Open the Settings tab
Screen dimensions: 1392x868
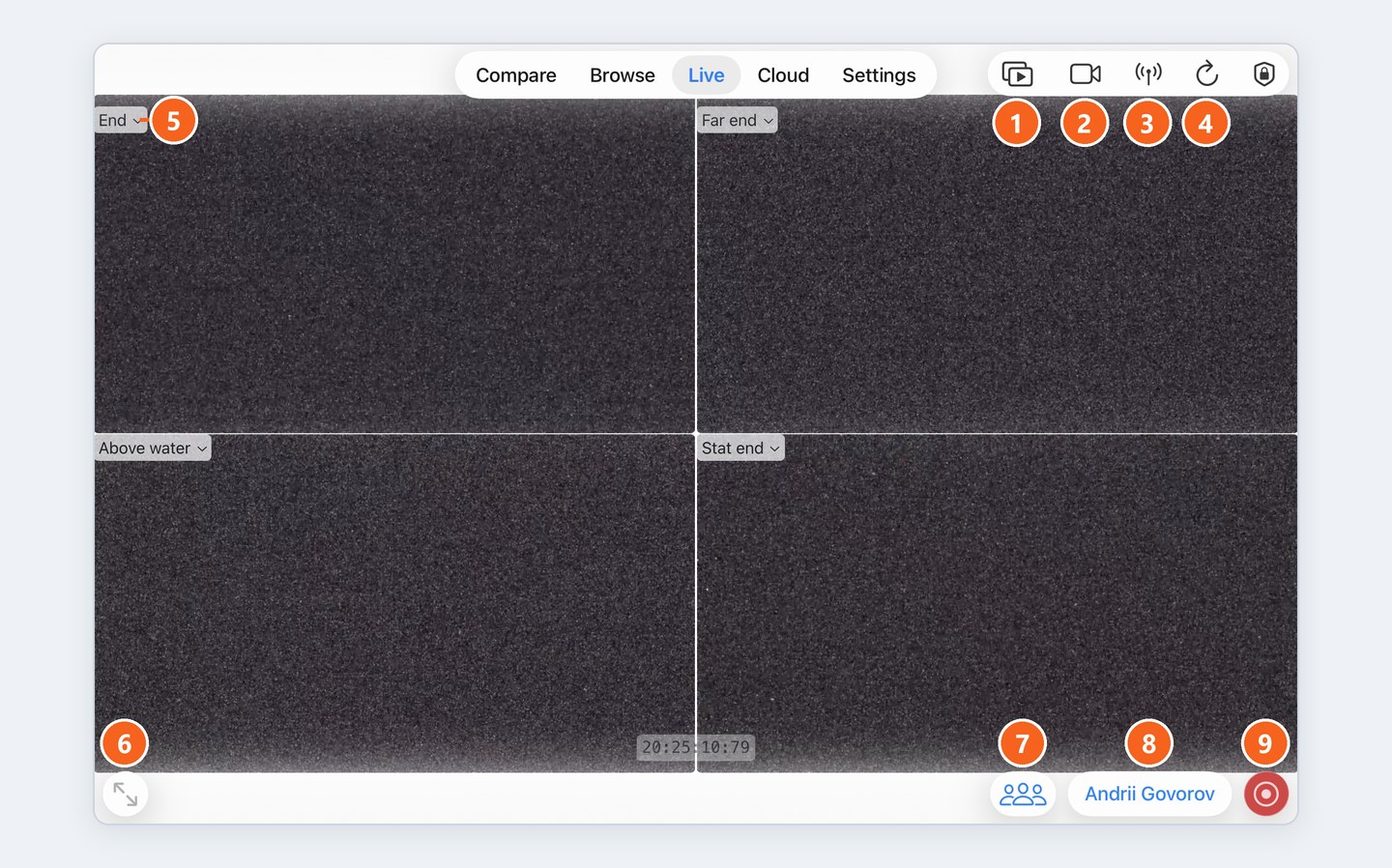(x=879, y=75)
